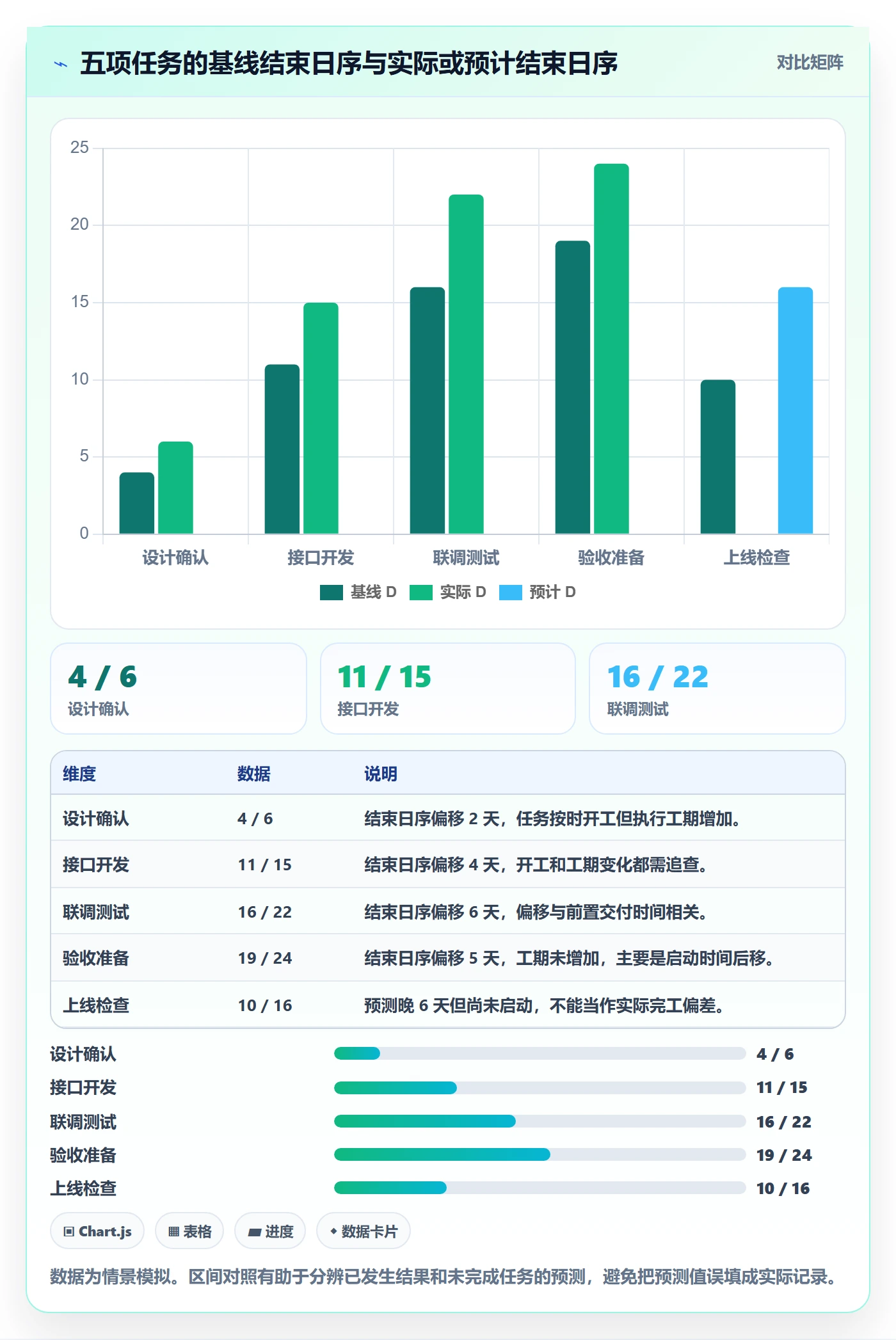Click the title '五项任务的基线结束日序与实际或预计结束日序'
This screenshot has height=1340, width=896.
pyautogui.click(x=349, y=63)
